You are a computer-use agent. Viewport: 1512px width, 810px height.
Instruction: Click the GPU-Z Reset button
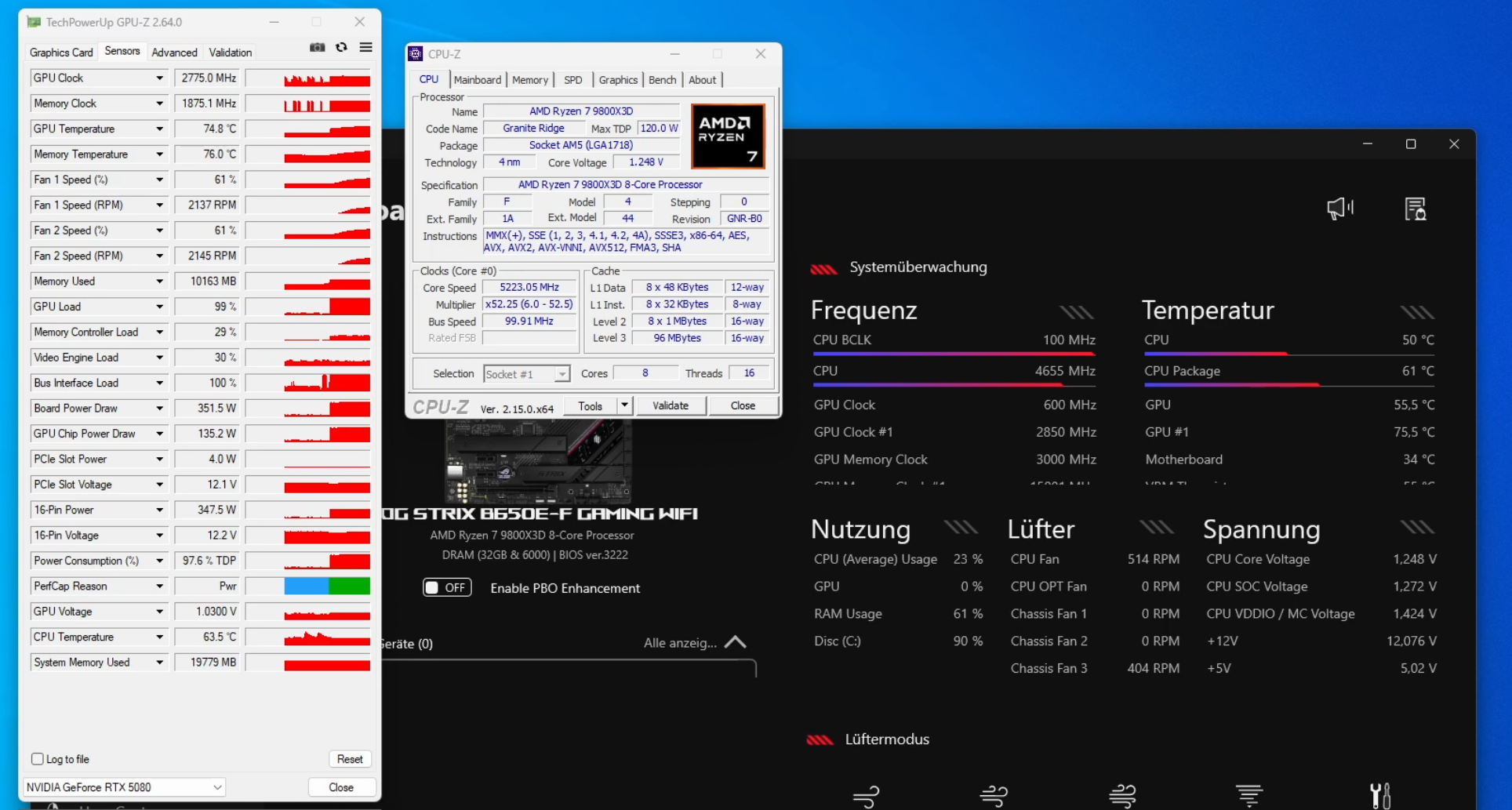[350, 758]
